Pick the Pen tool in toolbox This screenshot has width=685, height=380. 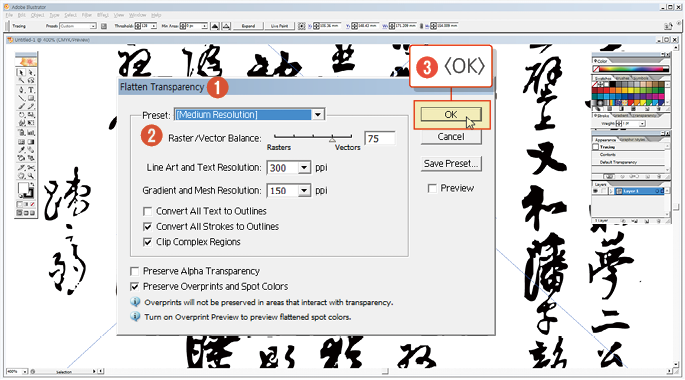click(21, 90)
